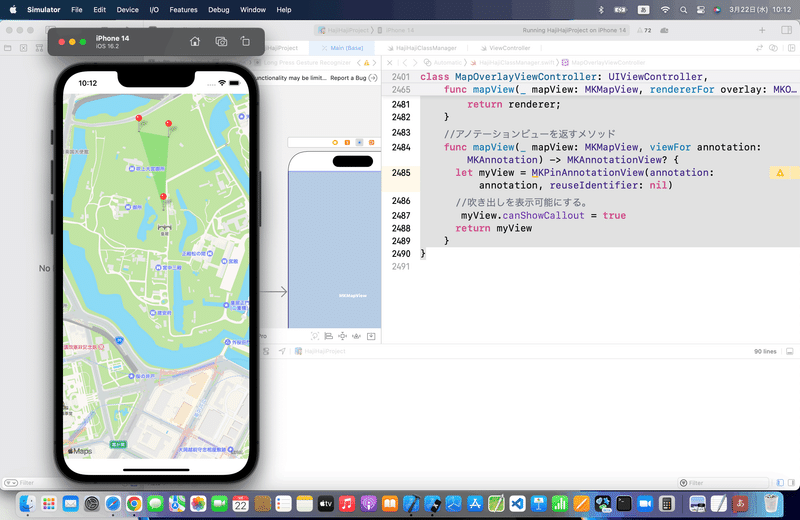
Task: Open the Trash in the Dock
Action: coord(771,504)
